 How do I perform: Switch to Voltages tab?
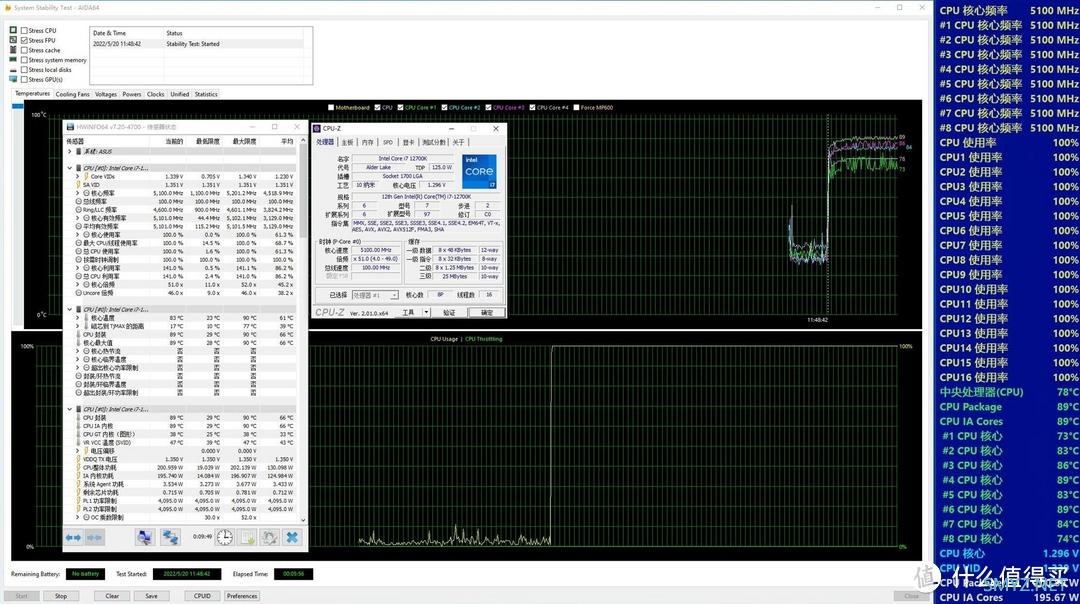click(105, 94)
